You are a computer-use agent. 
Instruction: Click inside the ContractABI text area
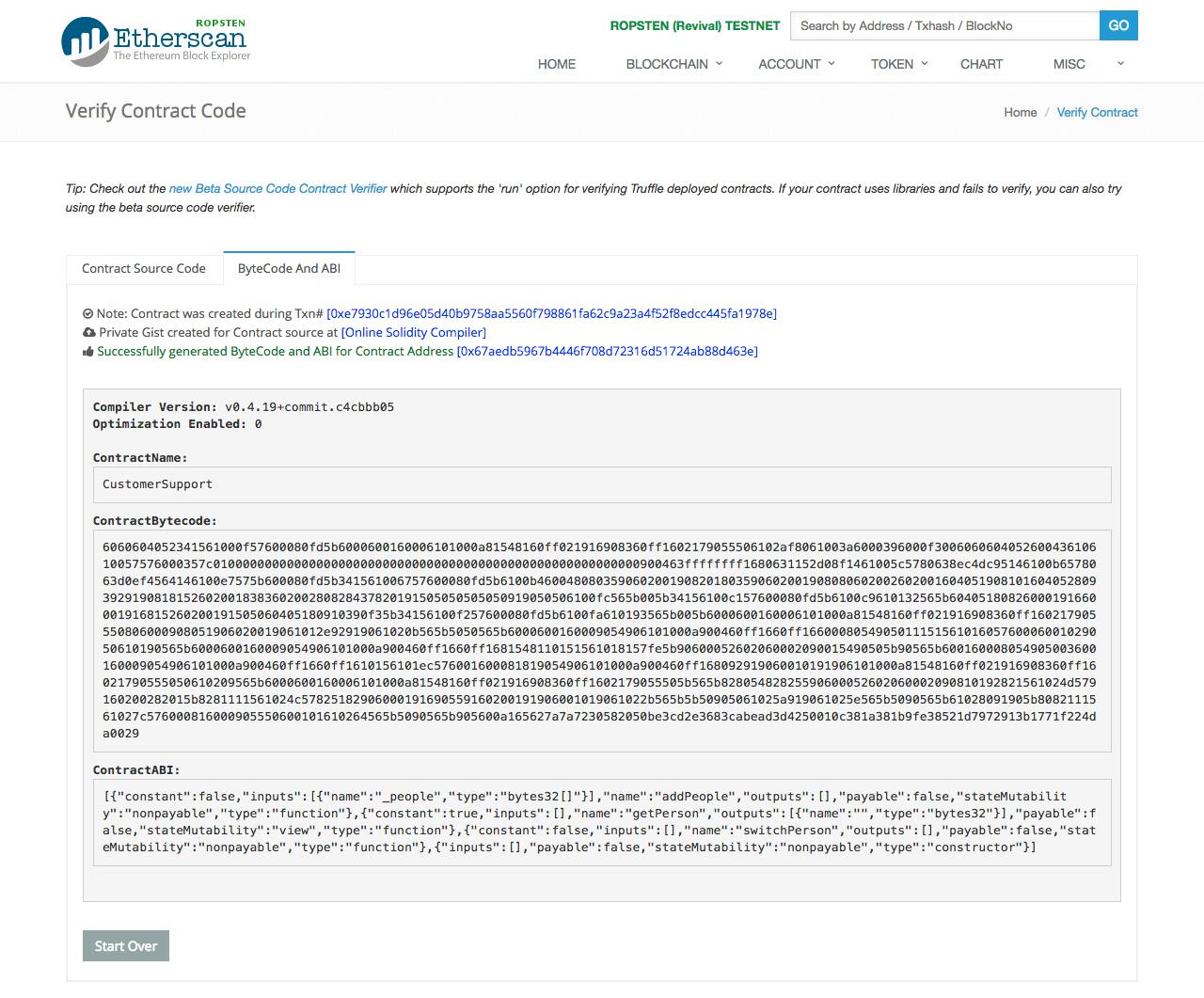point(602,821)
